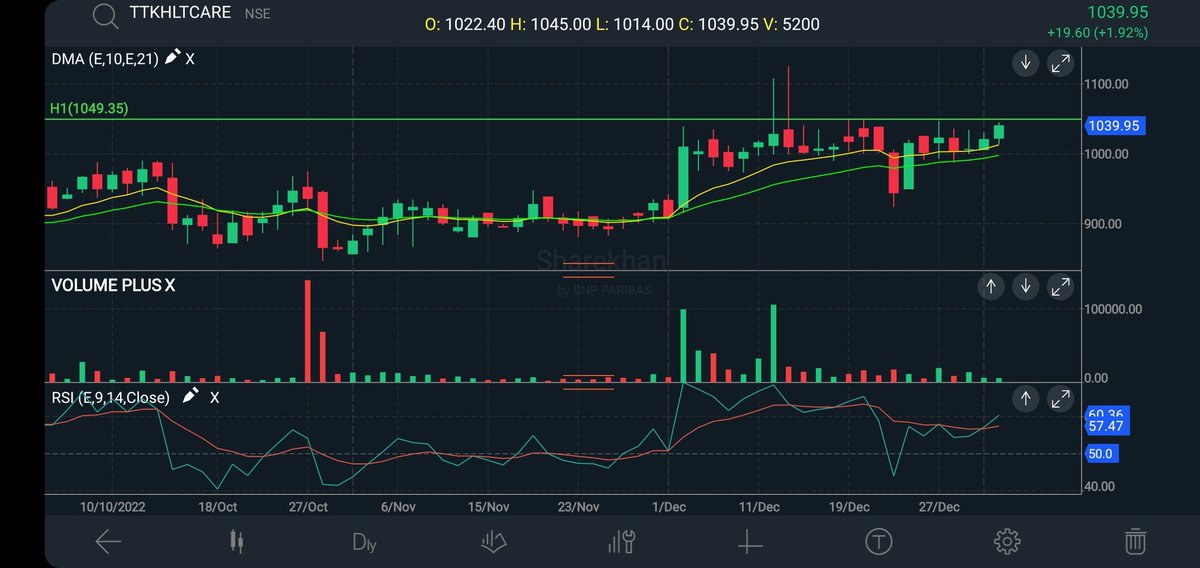Remove the Volume Plus indicator X
This screenshot has height=568, width=1200.
pyautogui.click(x=170, y=286)
